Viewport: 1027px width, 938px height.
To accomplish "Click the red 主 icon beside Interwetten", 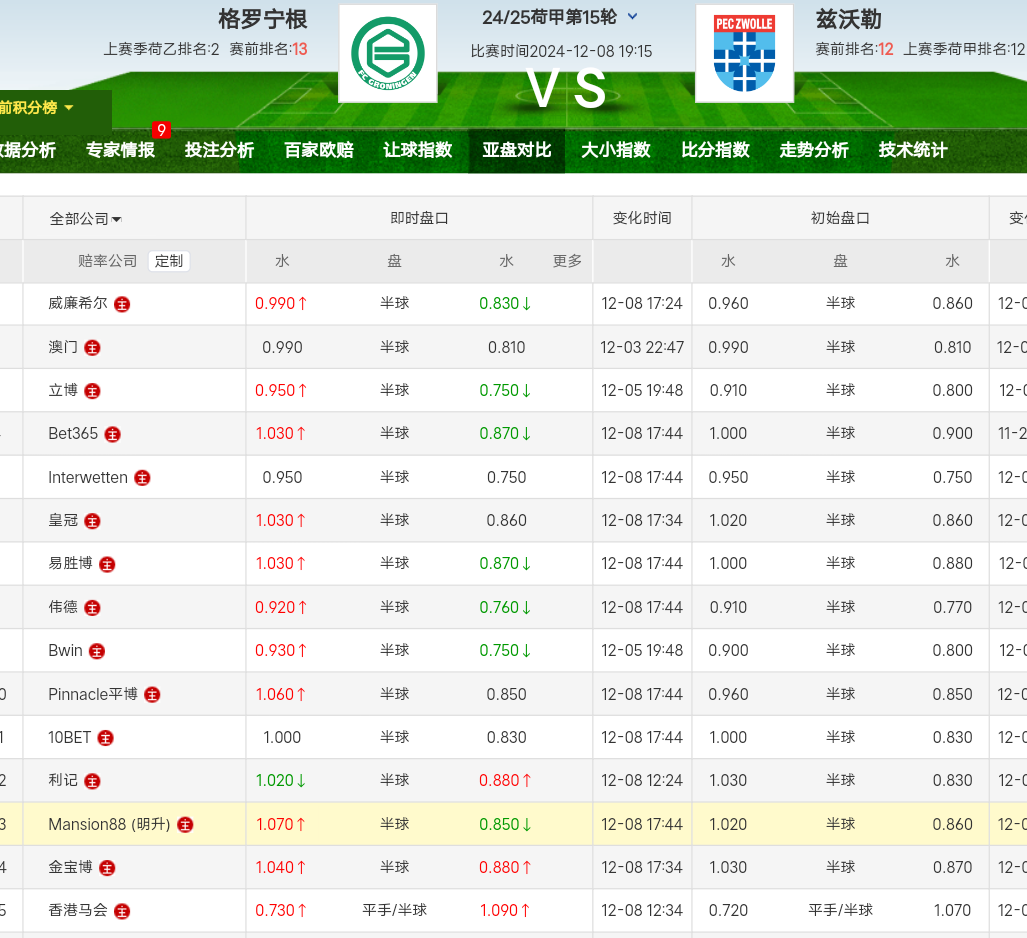I will 142,478.
